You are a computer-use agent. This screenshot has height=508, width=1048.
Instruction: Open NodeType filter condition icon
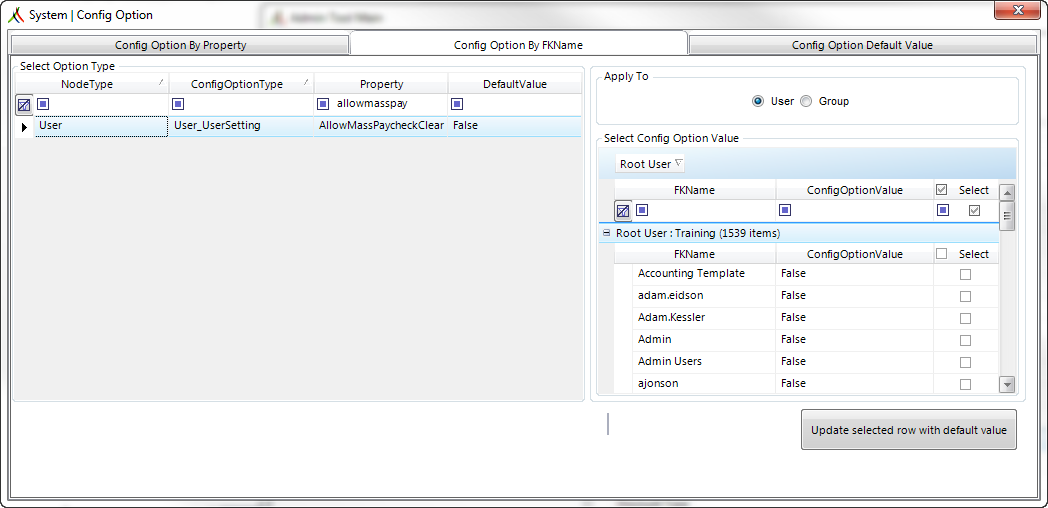tap(43, 104)
